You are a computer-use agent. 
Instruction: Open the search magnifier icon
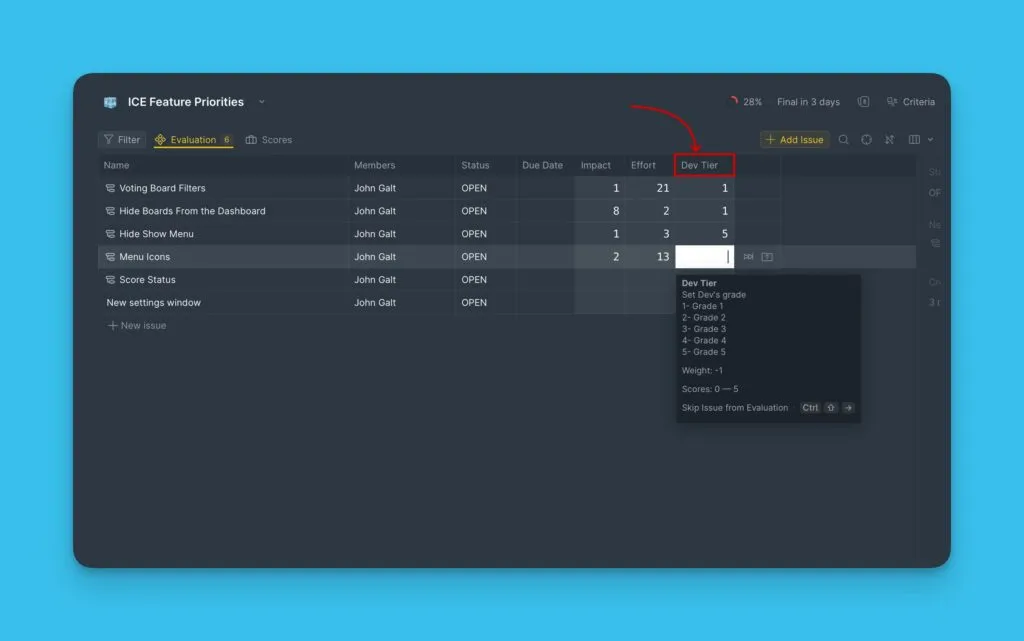click(x=844, y=140)
